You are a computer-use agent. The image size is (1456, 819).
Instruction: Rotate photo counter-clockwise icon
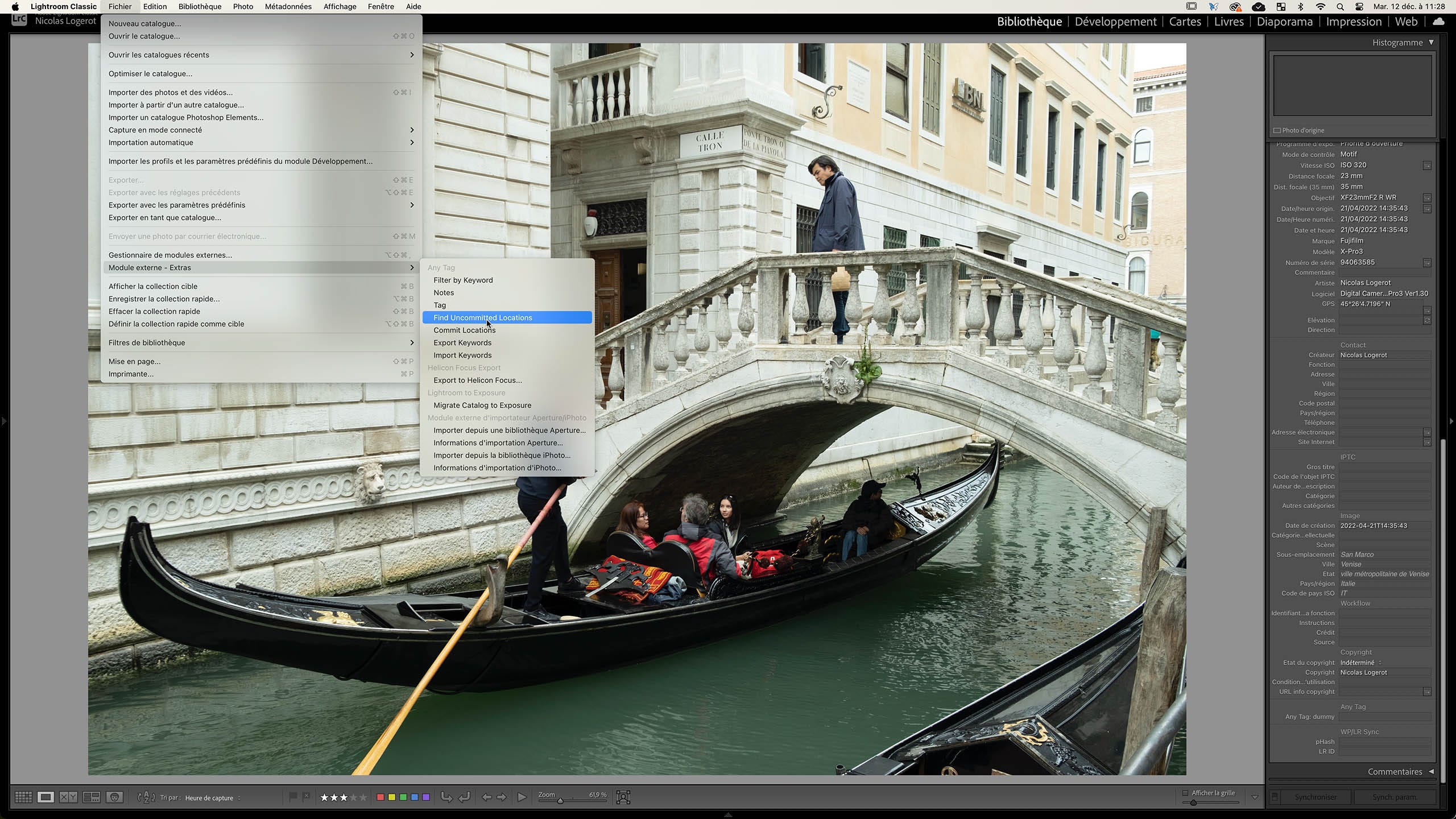446,797
